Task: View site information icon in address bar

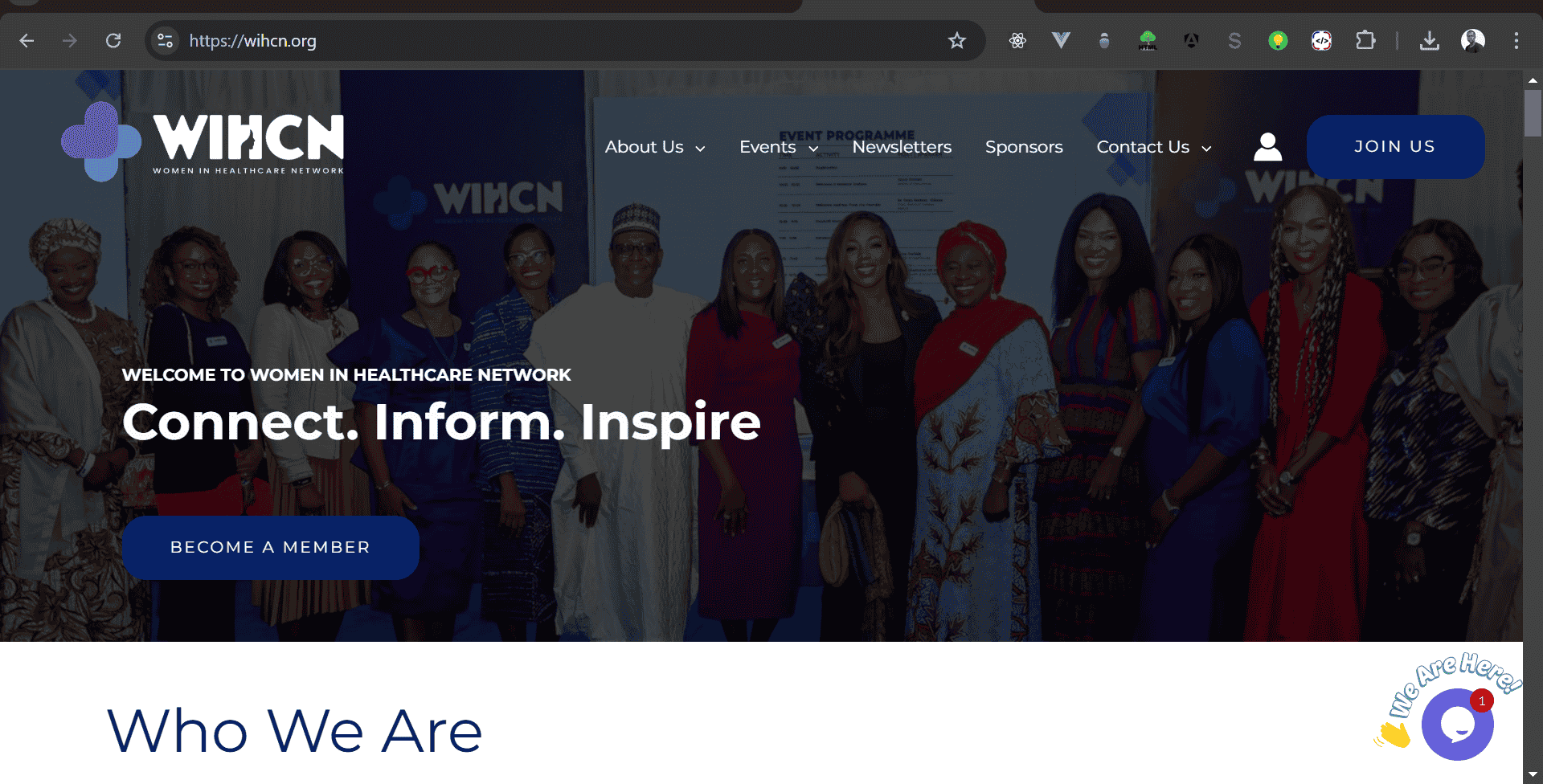Action: 165,40
